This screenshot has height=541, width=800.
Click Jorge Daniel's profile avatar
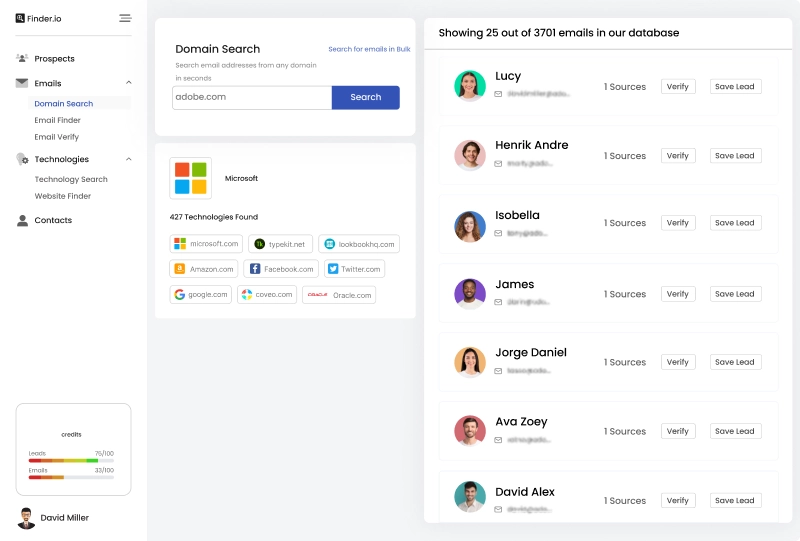pyautogui.click(x=470, y=362)
